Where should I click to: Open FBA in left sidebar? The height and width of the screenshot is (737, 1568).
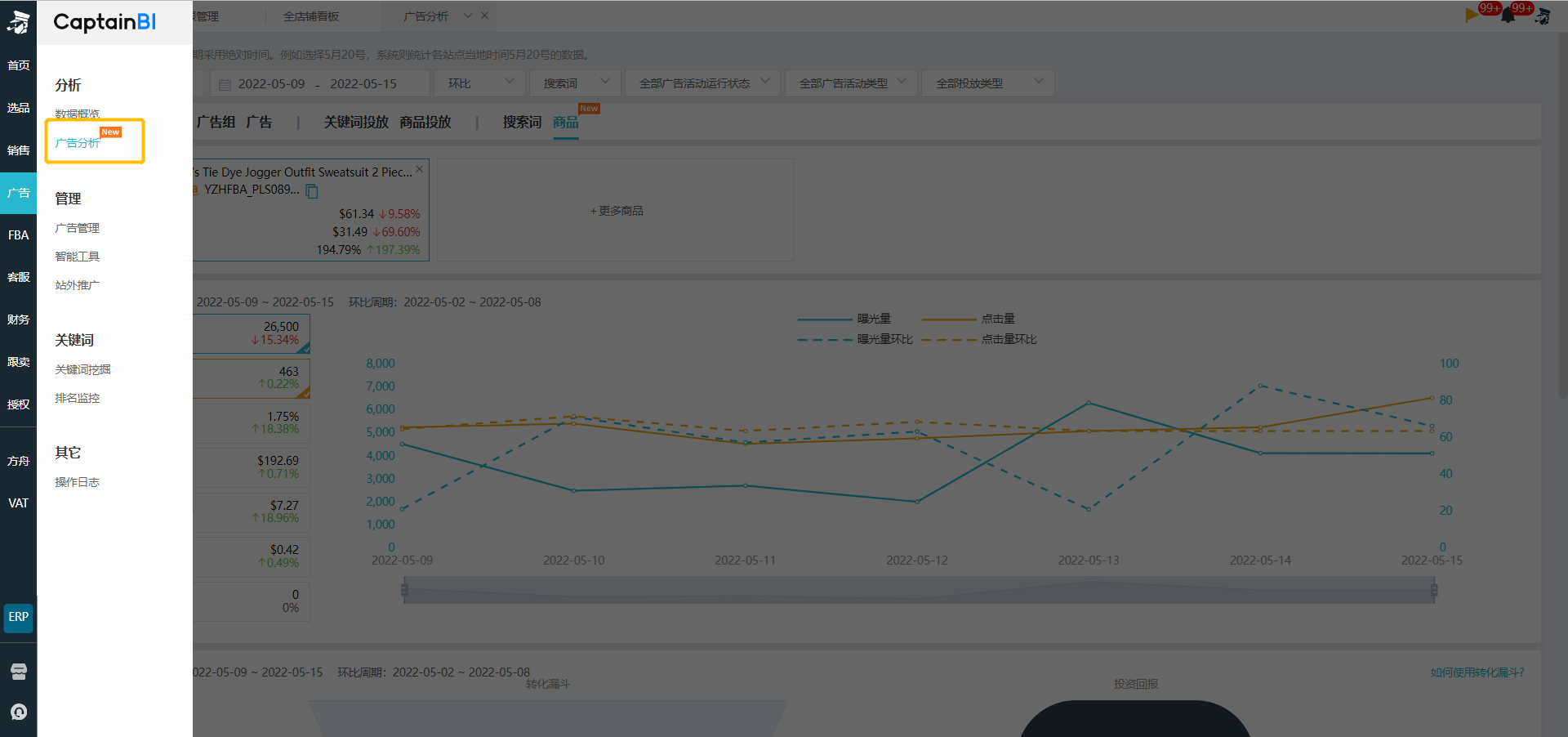(19, 235)
